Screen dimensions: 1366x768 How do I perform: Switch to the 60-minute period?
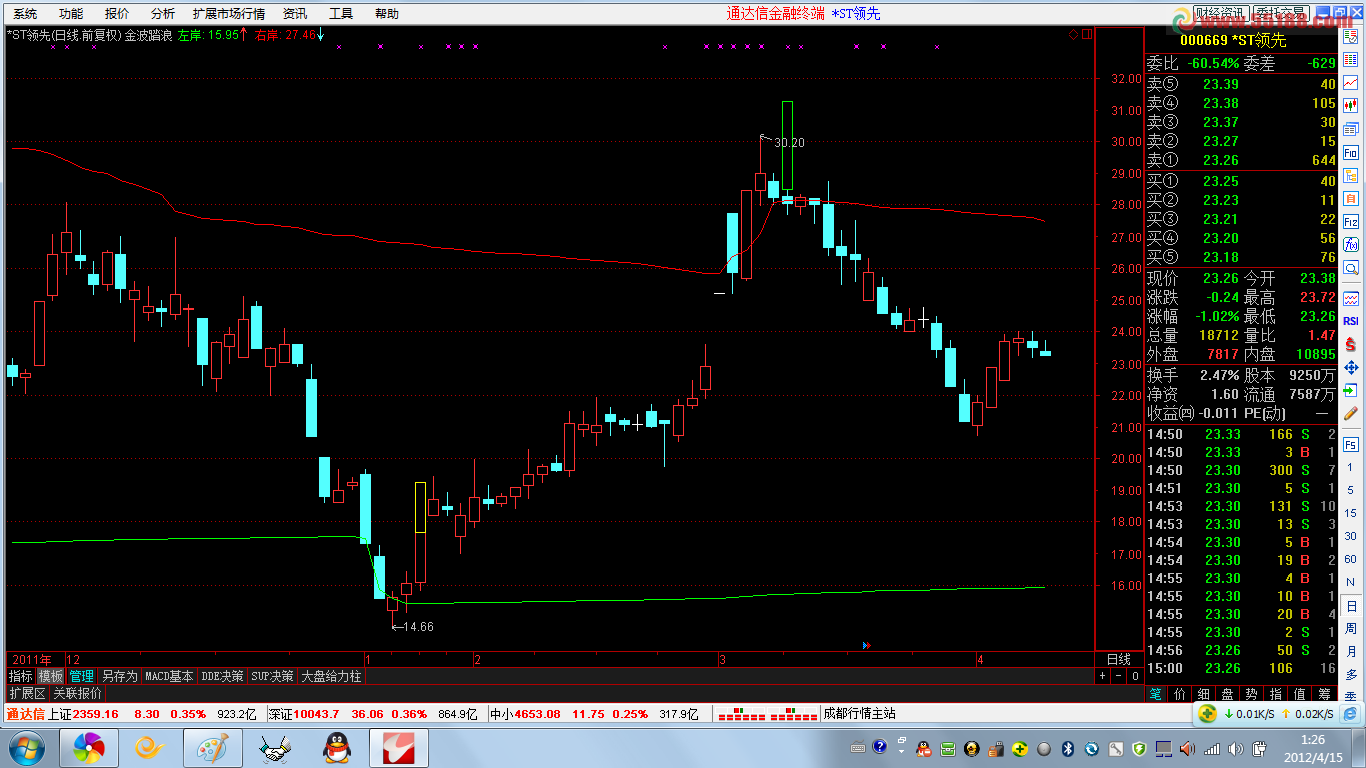[1351, 559]
